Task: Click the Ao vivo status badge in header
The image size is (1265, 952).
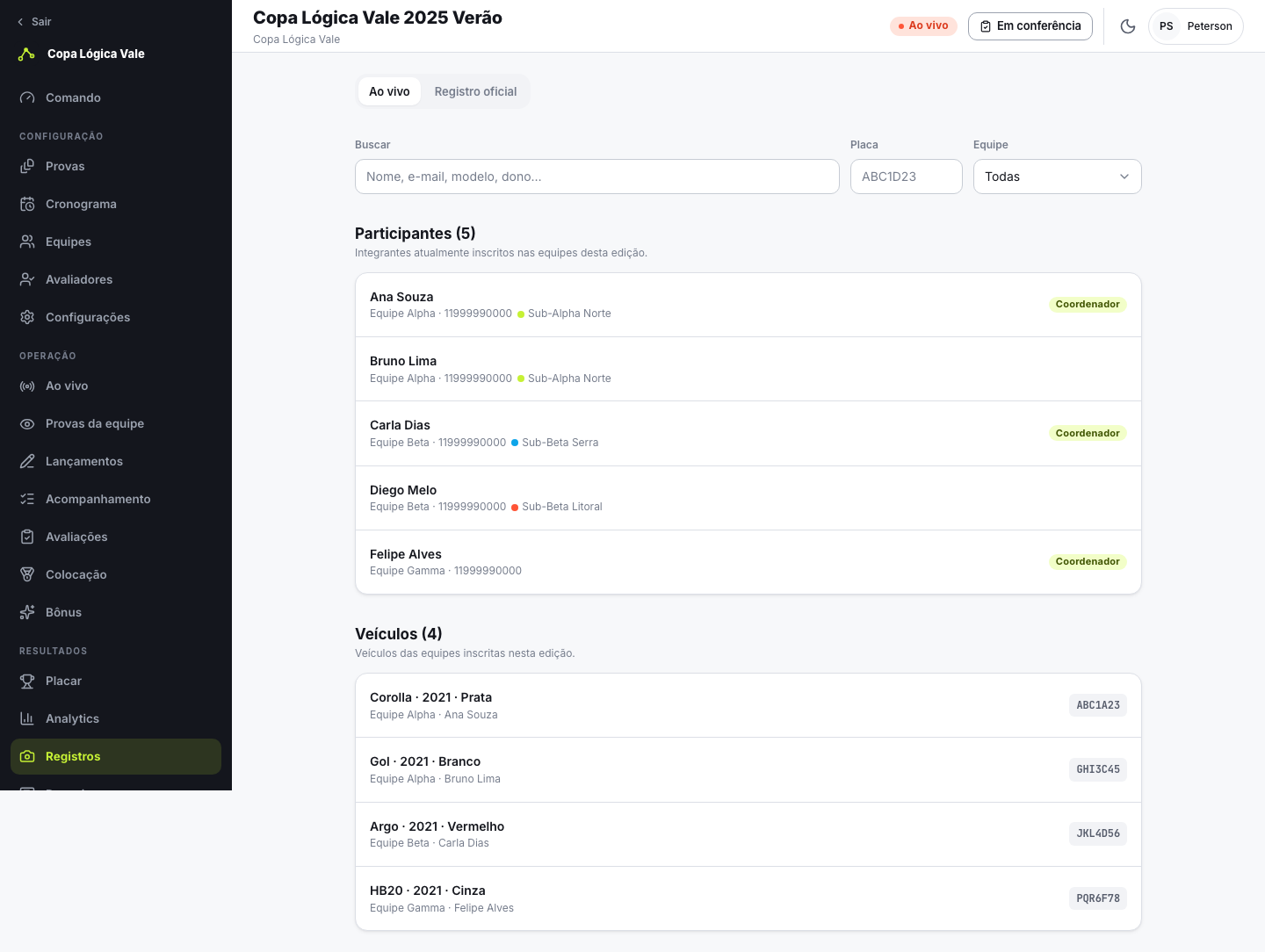Action: [923, 25]
